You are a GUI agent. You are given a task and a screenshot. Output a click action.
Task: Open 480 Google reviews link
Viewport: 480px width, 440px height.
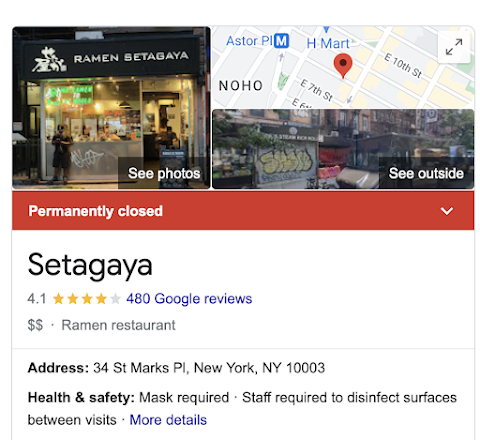point(189,299)
